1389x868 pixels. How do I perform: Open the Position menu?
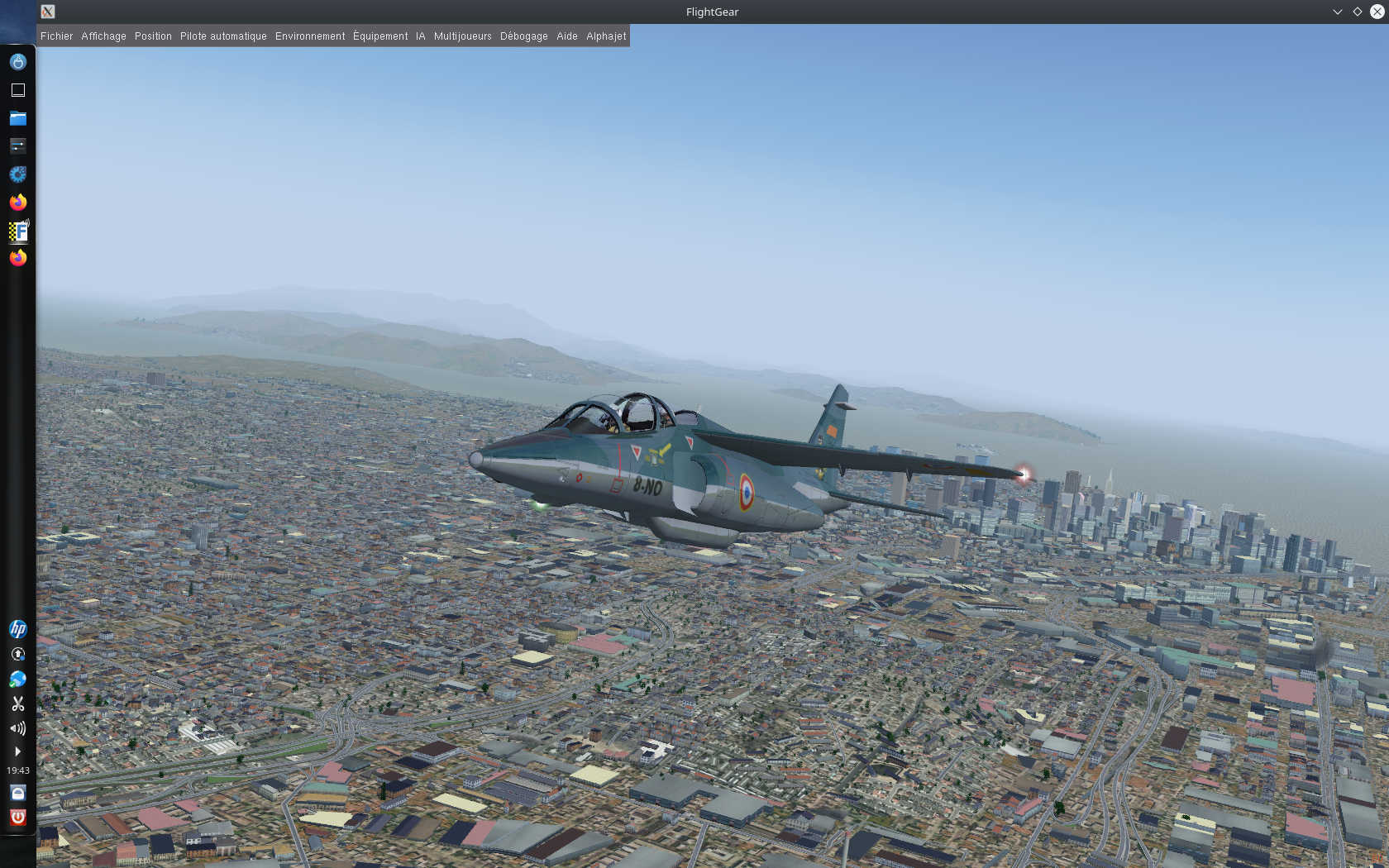coord(153,36)
